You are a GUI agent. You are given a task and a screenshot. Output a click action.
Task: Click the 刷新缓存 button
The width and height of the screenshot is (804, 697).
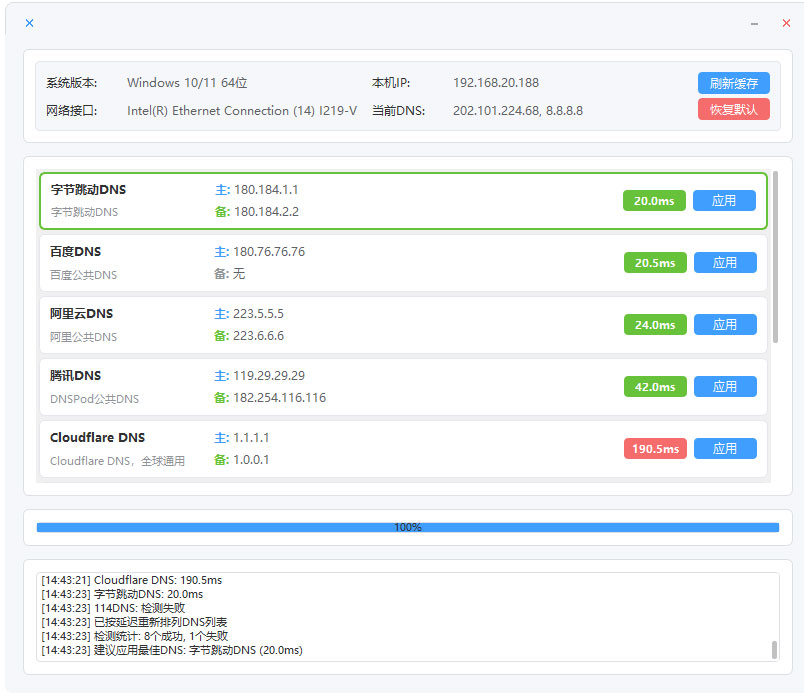pos(733,83)
